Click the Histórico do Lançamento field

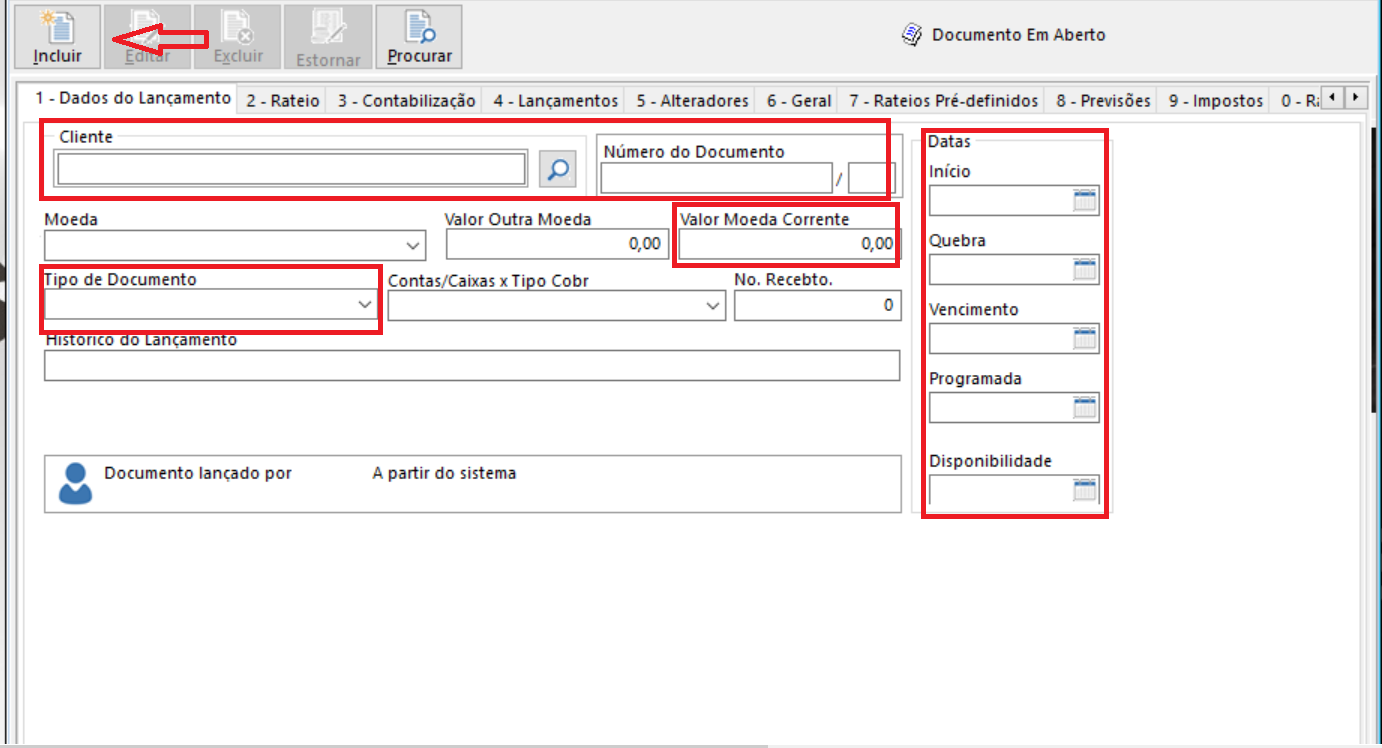point(472,365)
